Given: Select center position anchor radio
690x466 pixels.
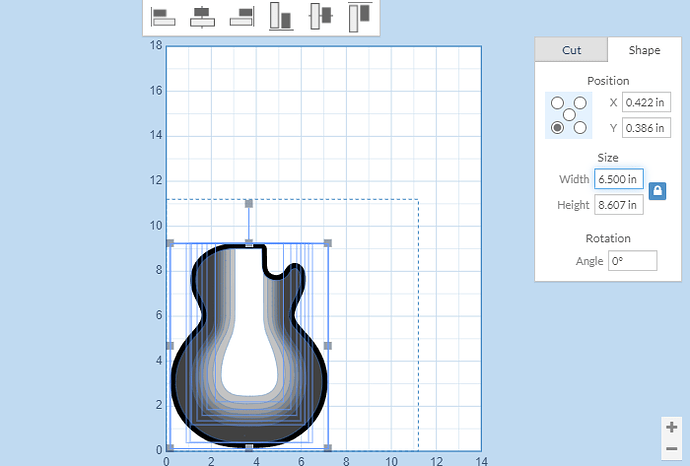Looking at the screenshot, I should click(x=568, y=115).
